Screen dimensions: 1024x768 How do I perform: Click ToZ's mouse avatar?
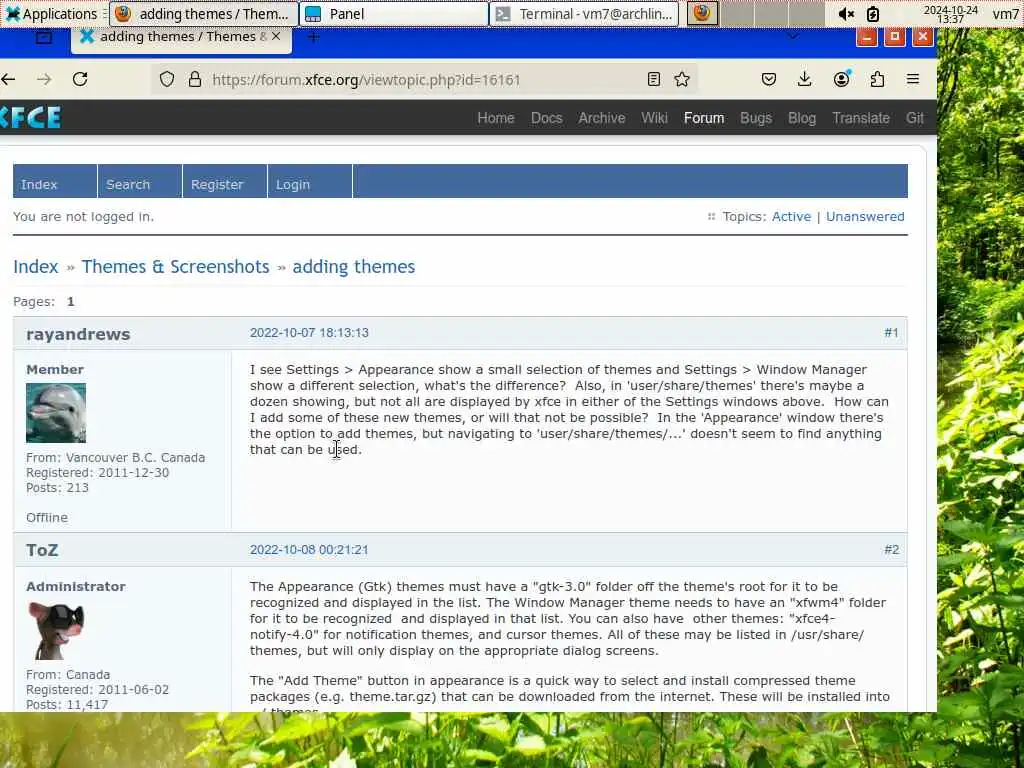(56, 630)
